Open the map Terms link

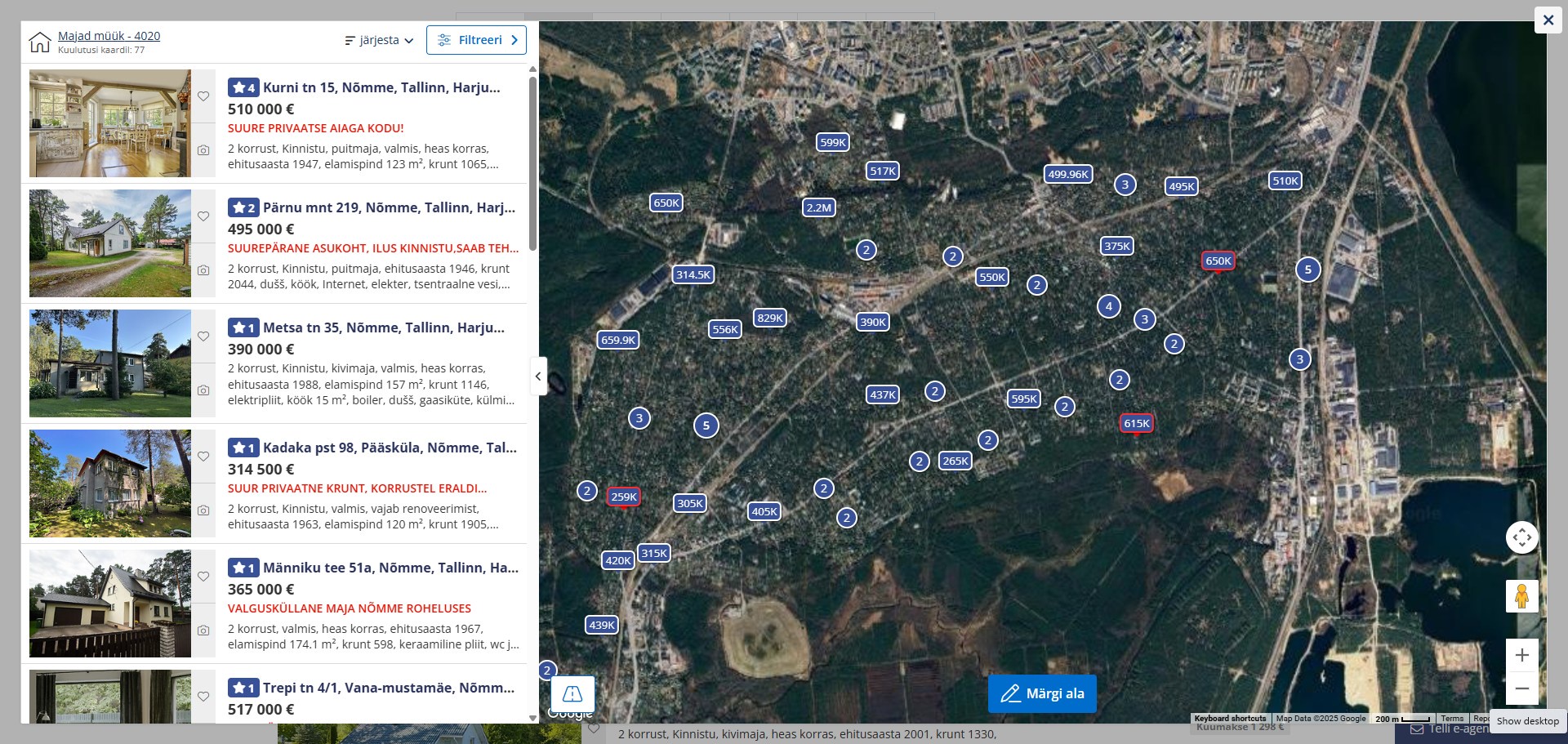pyautogui.click(x=1452, y=719)
